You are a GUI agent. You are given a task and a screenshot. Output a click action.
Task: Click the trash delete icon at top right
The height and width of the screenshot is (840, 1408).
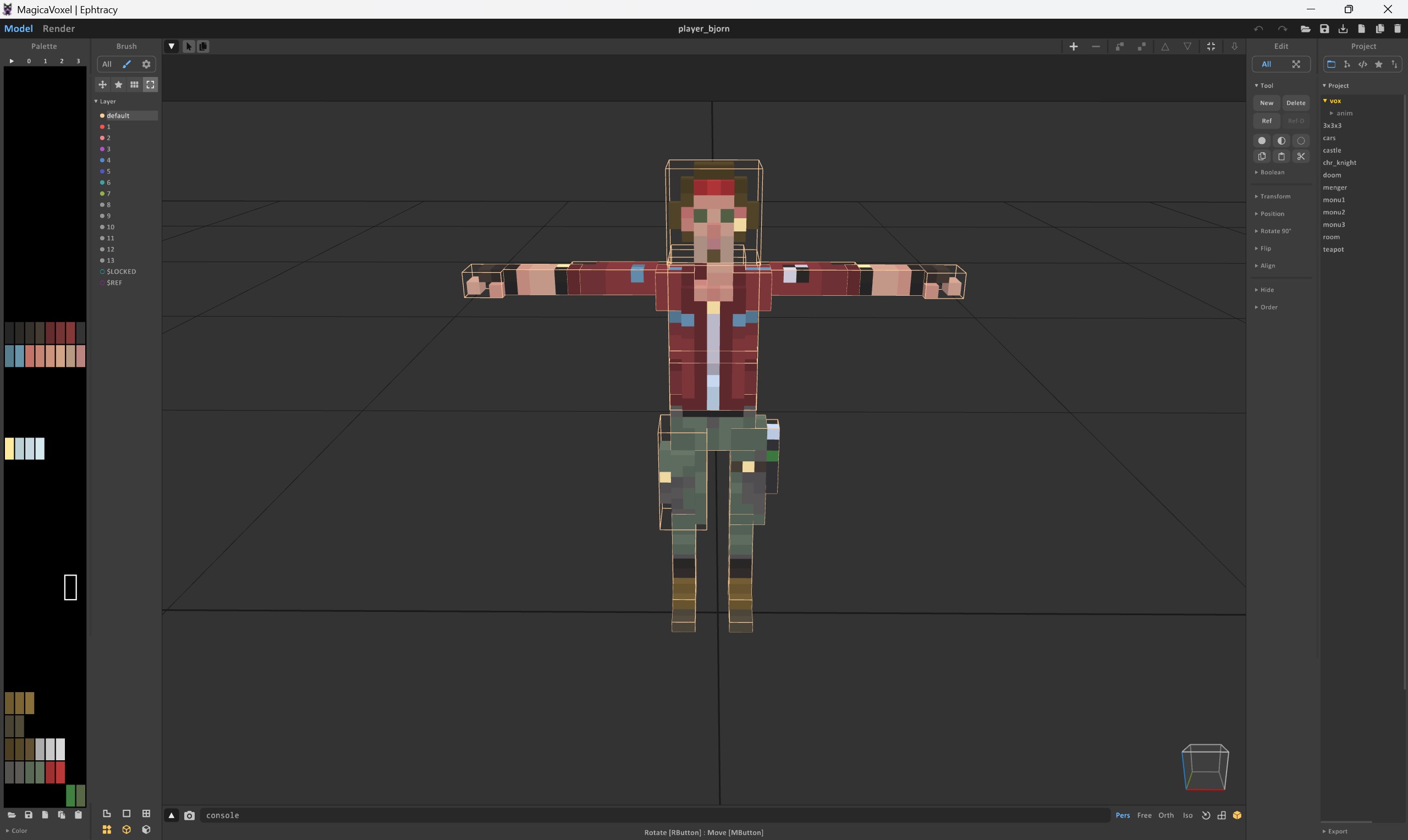coord(1397,29)
